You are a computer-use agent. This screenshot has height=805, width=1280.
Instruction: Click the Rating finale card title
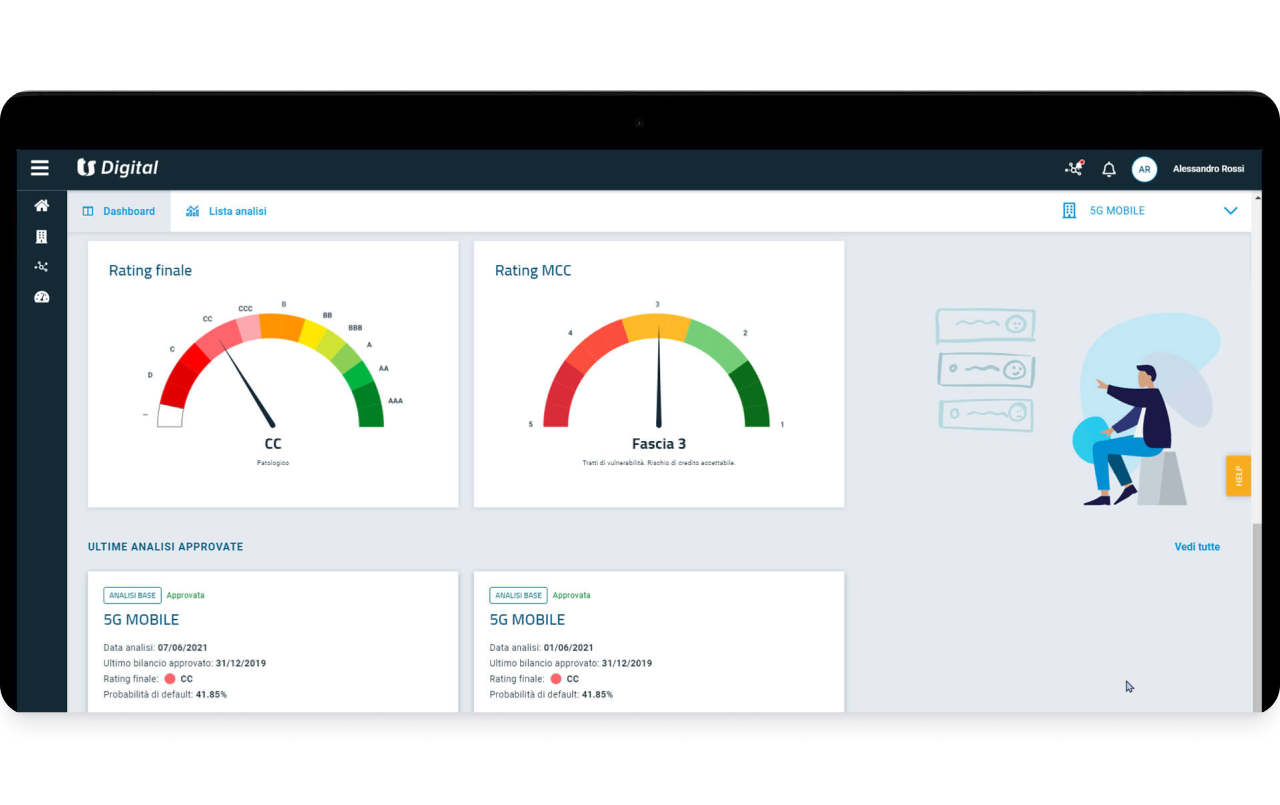click(150, 271)
